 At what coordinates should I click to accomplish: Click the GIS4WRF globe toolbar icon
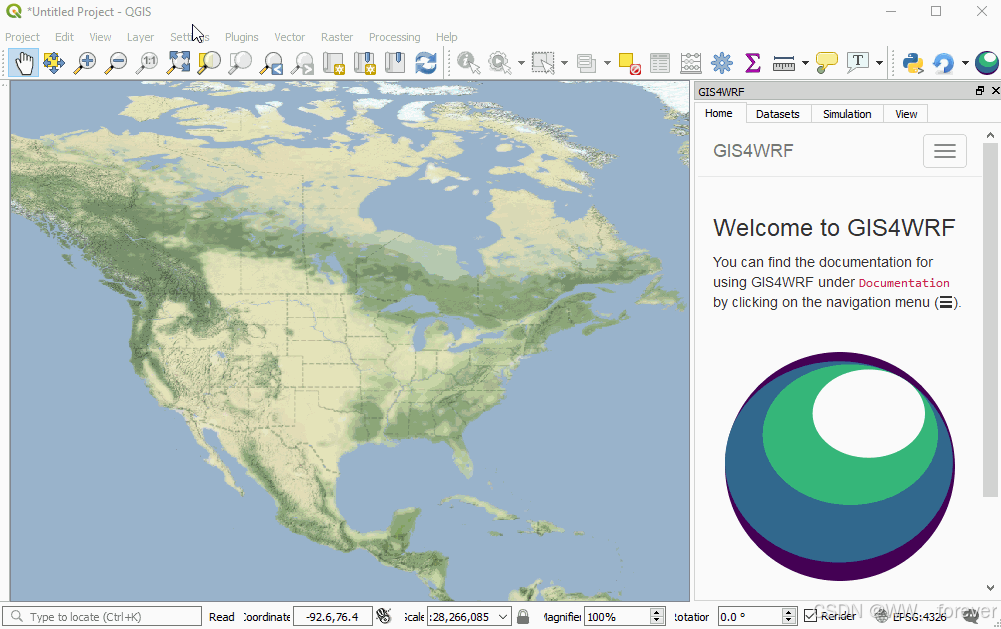pos(987,63)
